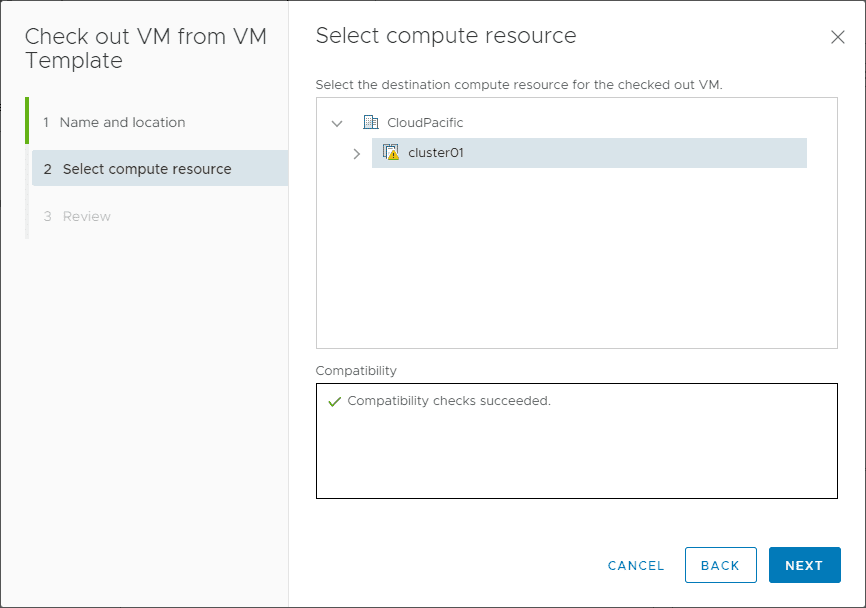Viewport: 866px width, 608px height.
Task: Click the Select compute resource heading
Action: tap(446, 36)
